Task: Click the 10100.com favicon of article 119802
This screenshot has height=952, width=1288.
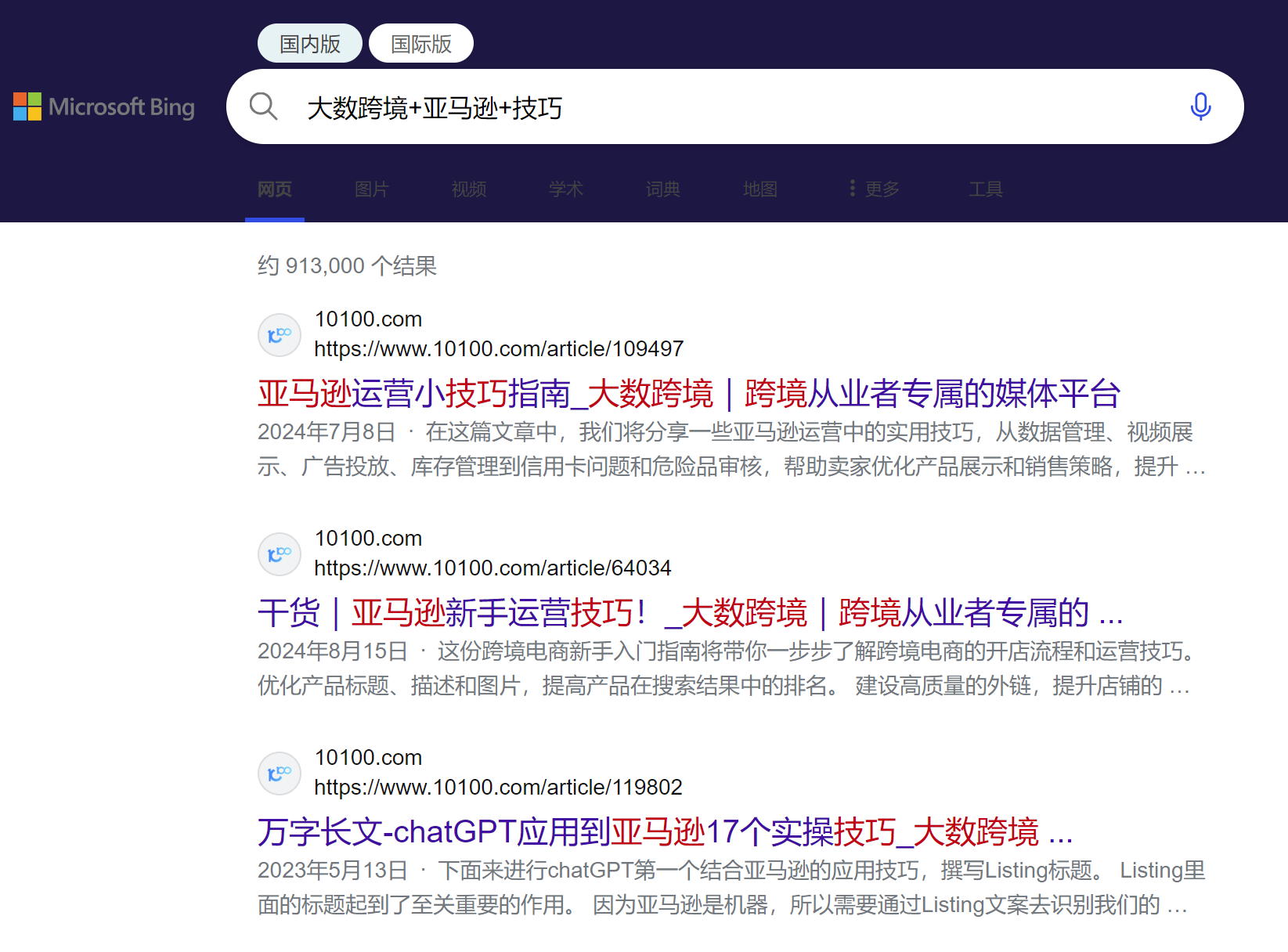Action: [280, 773]
